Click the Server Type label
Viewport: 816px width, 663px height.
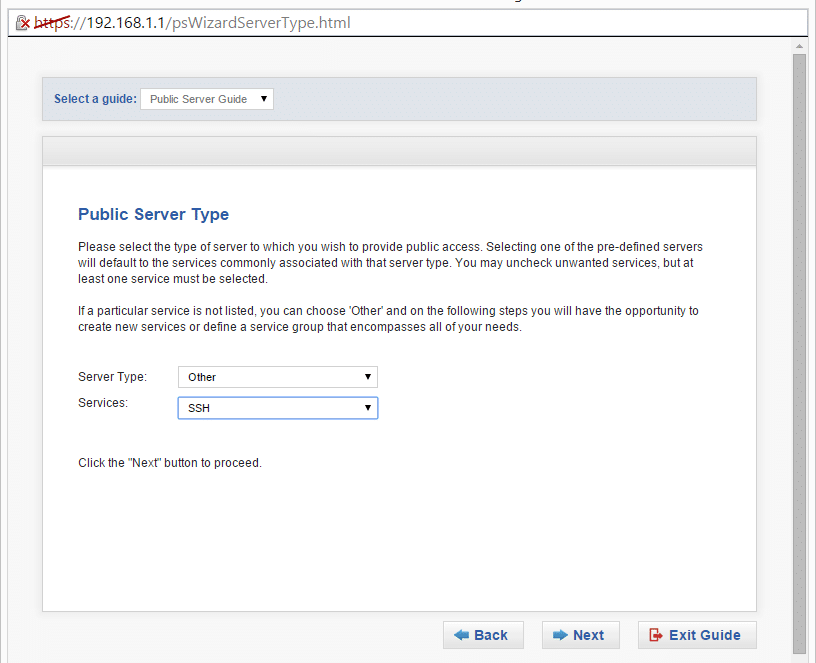click(x=112, y=377)
